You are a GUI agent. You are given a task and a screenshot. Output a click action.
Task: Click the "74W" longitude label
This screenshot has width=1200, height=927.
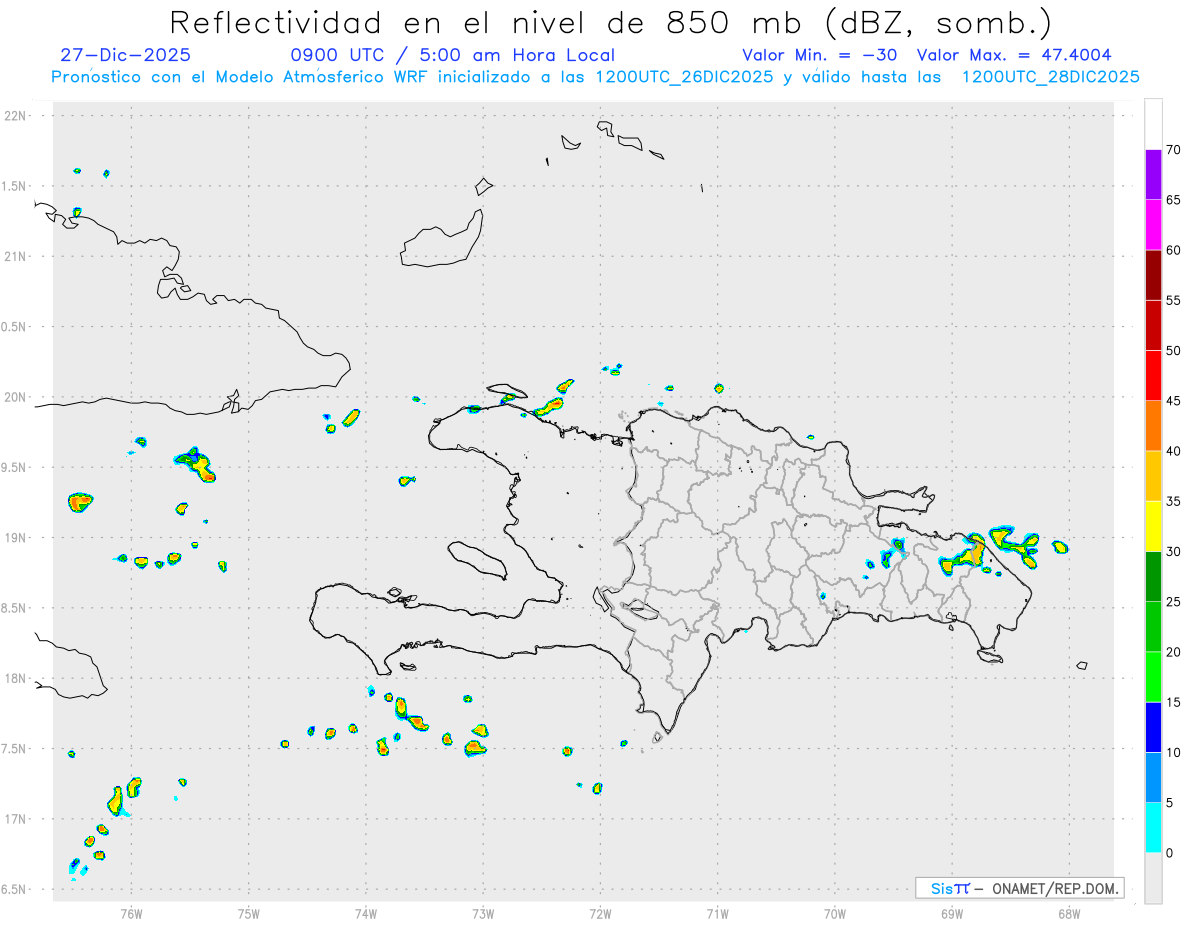(x=366, y=913)
